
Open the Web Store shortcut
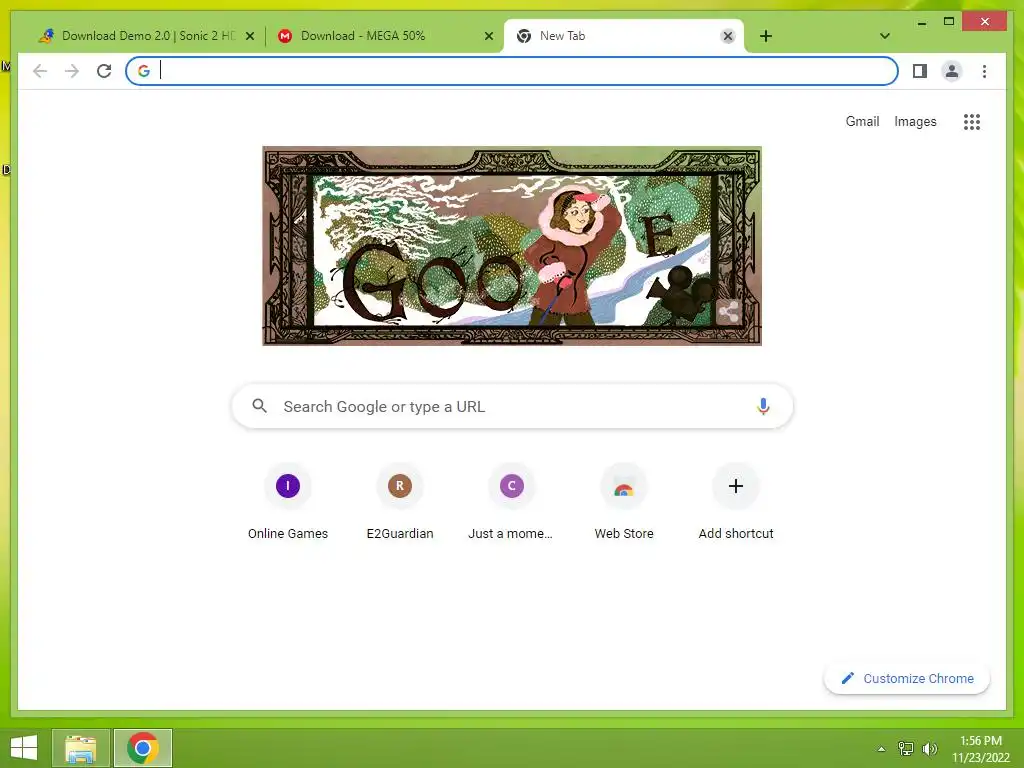[x=624, y=503]
